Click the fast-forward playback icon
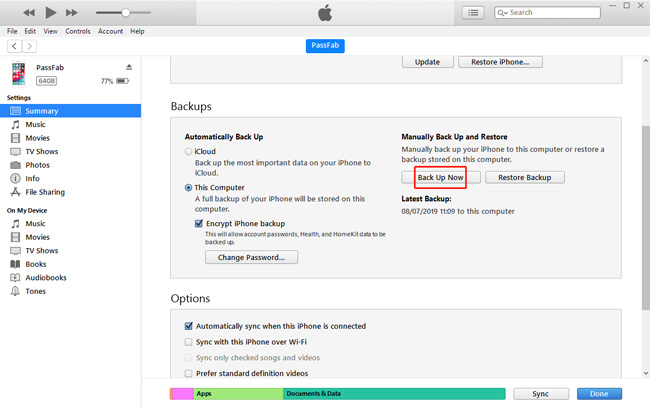The height and width of the screenshot is (409, 650). (72, 12)
